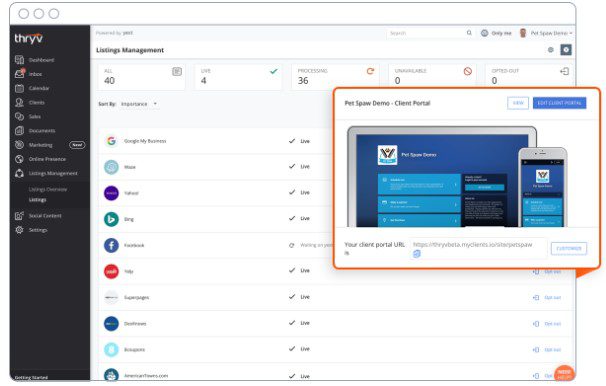This screenshot has height=386, width=606.
Task: Go to Social Content menu item
Action: (x=45, y=216)
